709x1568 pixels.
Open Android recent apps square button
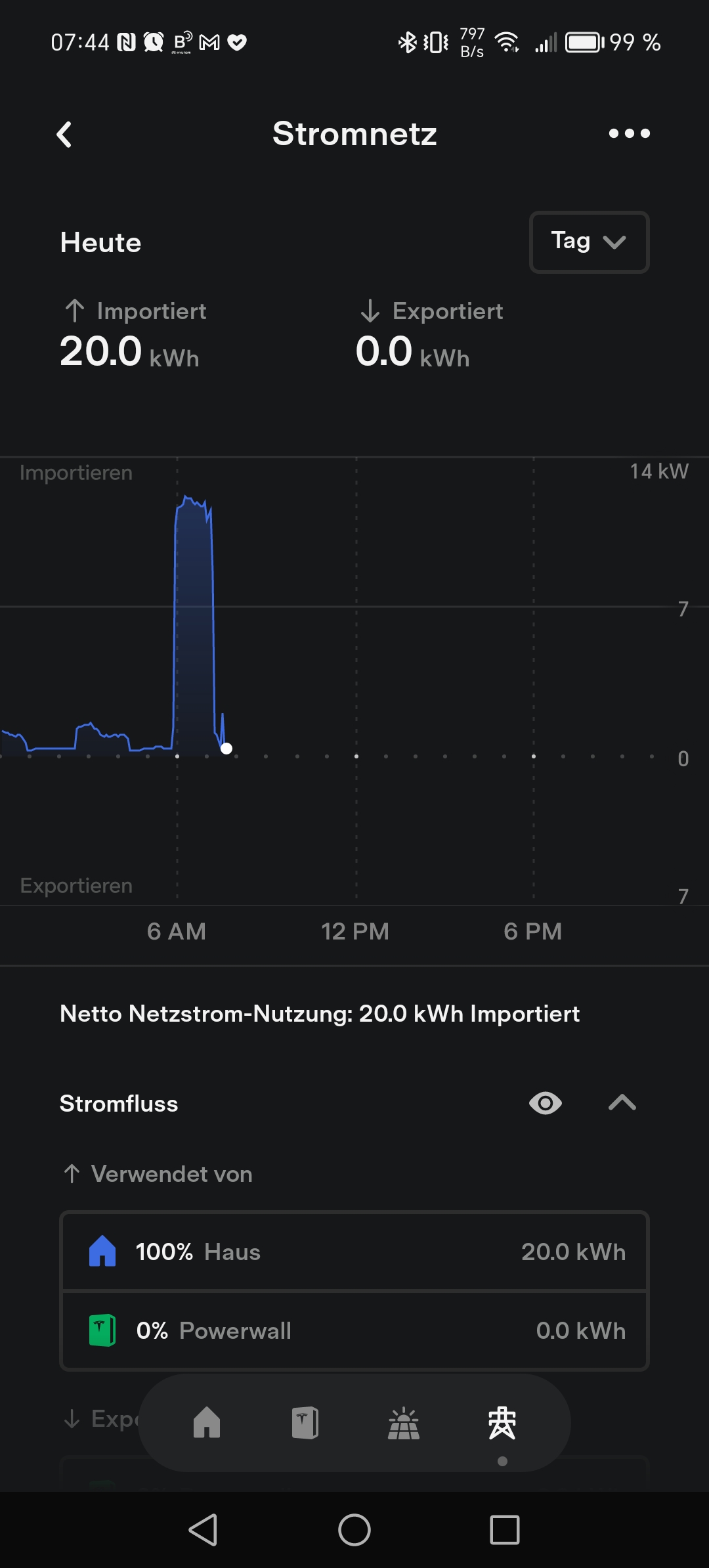pyautogui.click(x=505, y=1530)
